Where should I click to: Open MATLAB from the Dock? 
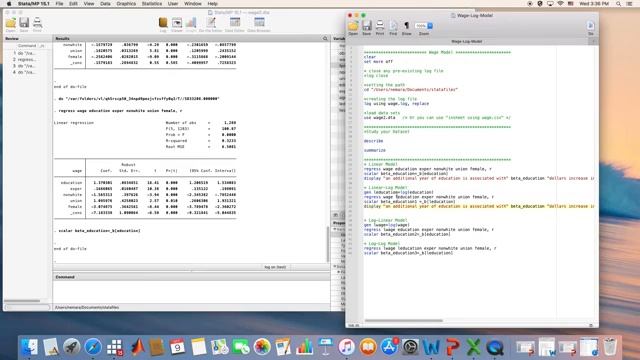tap(137, 347)
